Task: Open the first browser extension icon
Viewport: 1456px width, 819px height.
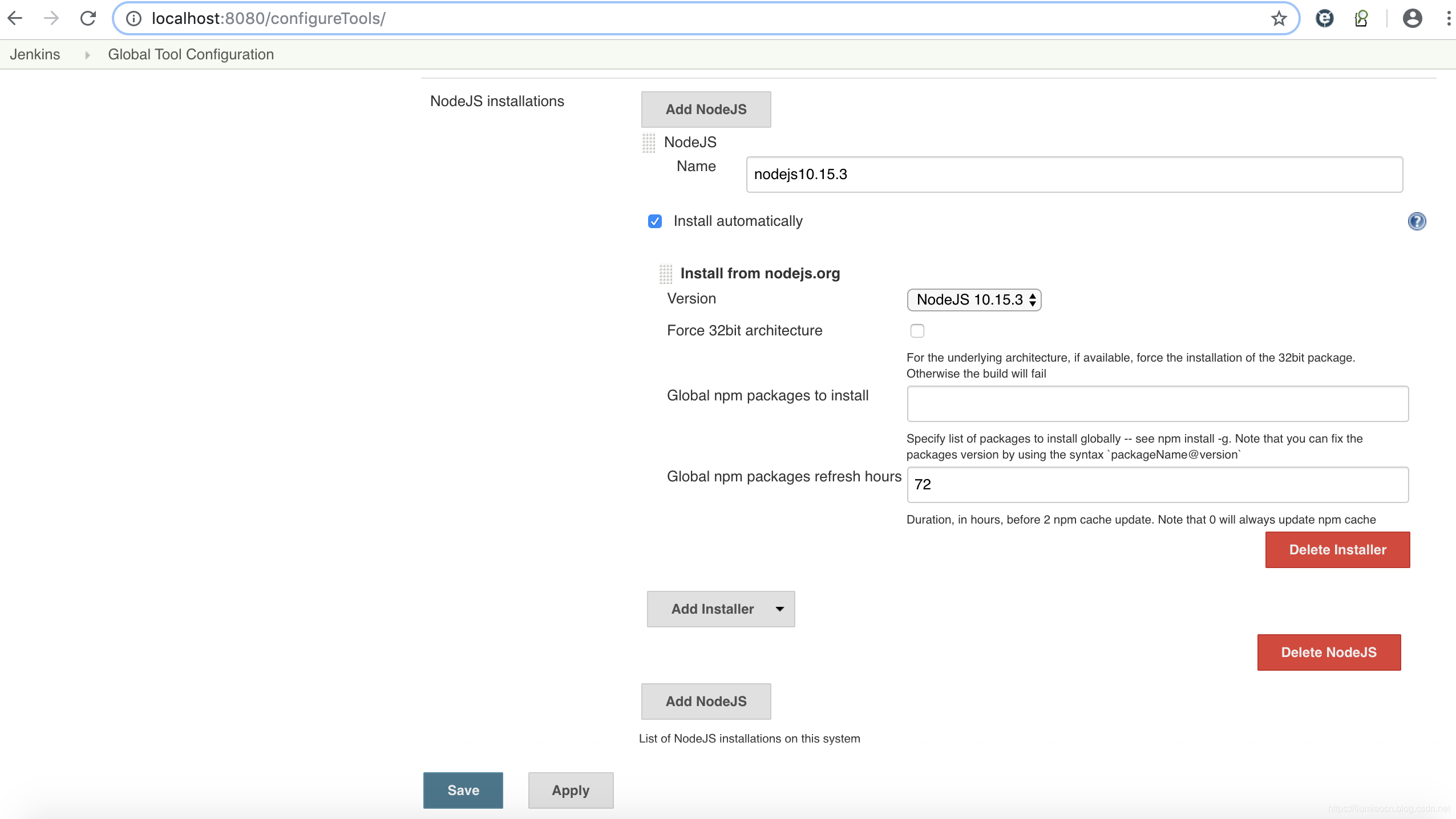Action: 1324,18
